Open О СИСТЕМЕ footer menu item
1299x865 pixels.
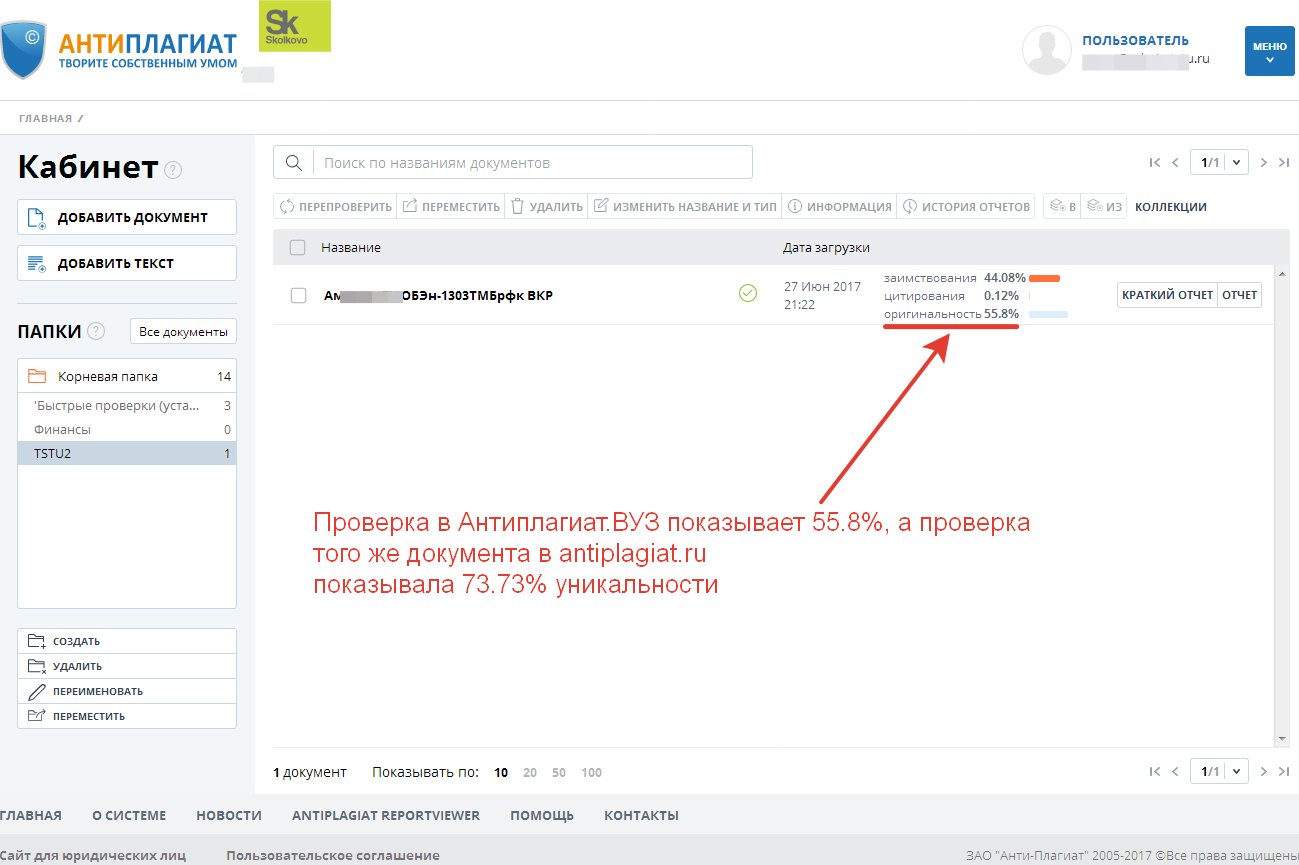(x=129, y=815)
